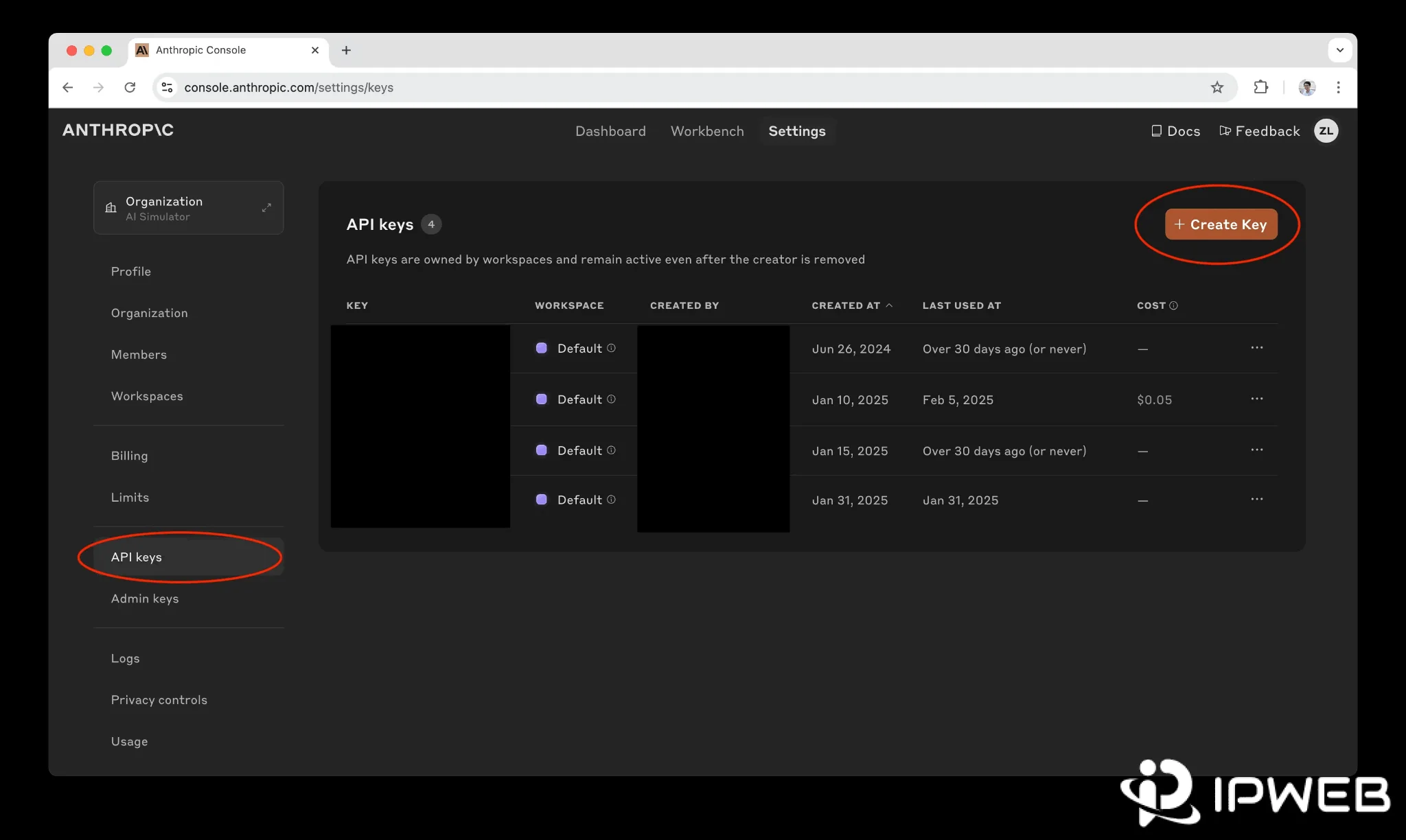1406x840 pixels.
Task: Click the API keys count badge
Action: point(431,224)
